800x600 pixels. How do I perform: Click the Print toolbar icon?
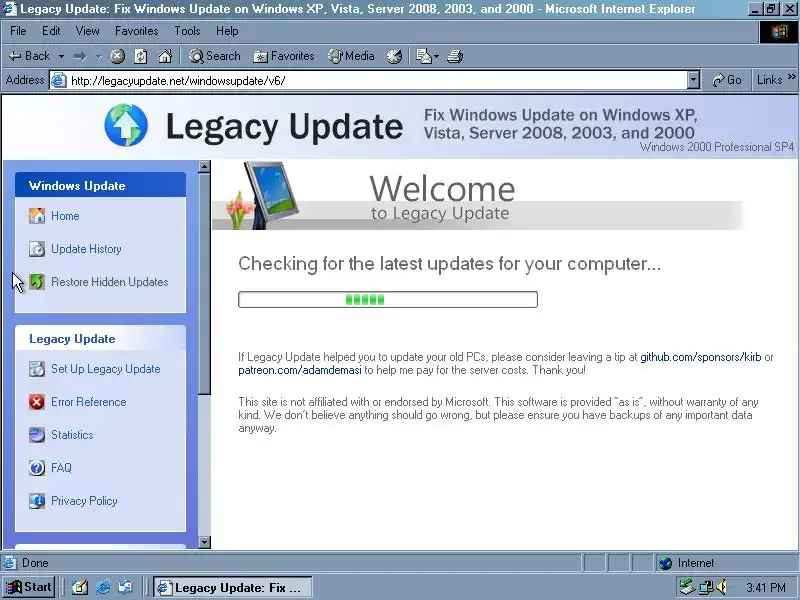(455, 56)
